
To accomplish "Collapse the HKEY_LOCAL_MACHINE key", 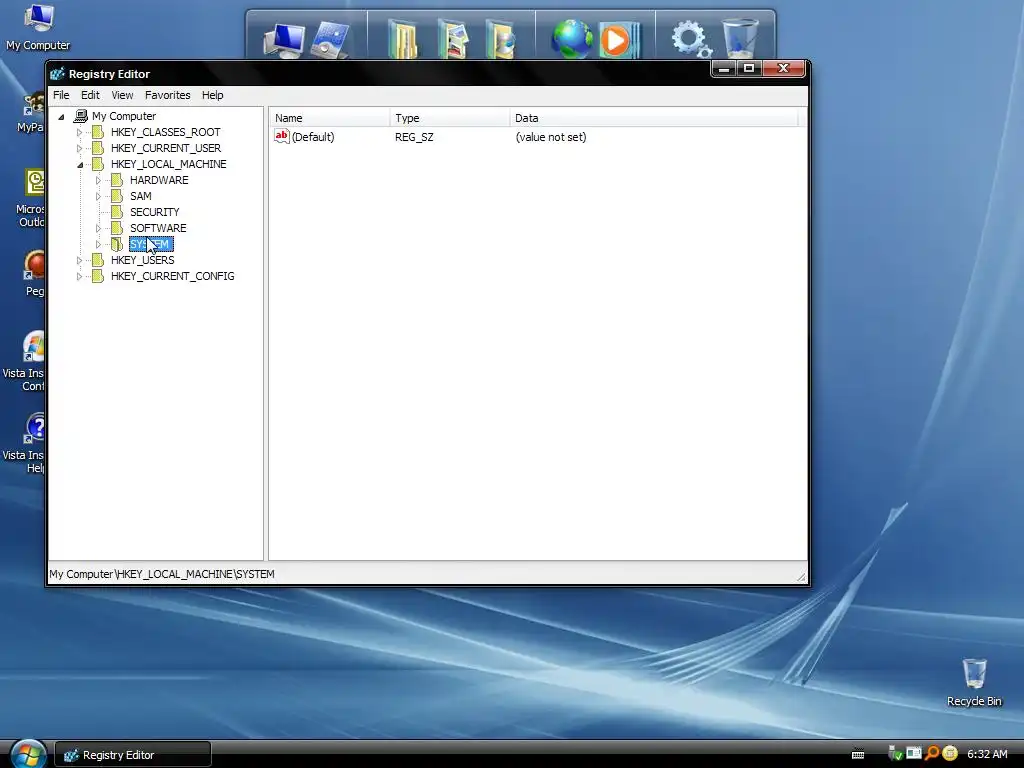I will pyautogui.click(x=80, y=165).
